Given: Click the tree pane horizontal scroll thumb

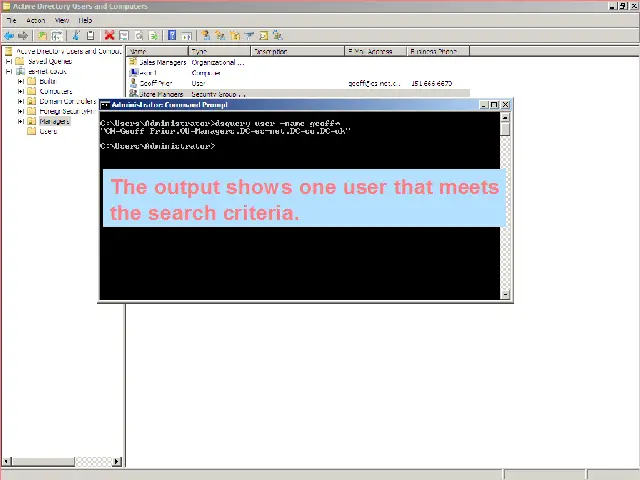Looking at the screenshot, I should pos(43,461).
